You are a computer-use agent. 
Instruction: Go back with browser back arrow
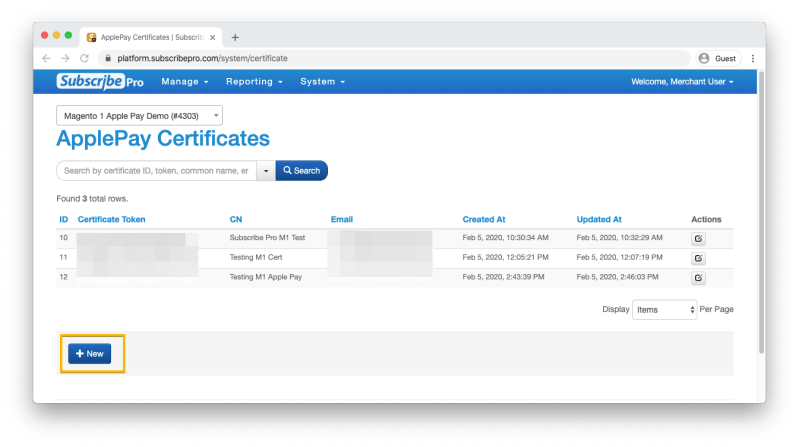46,58
